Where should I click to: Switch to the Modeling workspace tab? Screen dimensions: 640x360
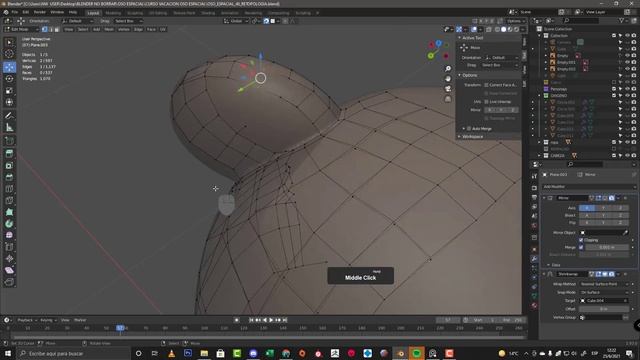click(113, 13)
